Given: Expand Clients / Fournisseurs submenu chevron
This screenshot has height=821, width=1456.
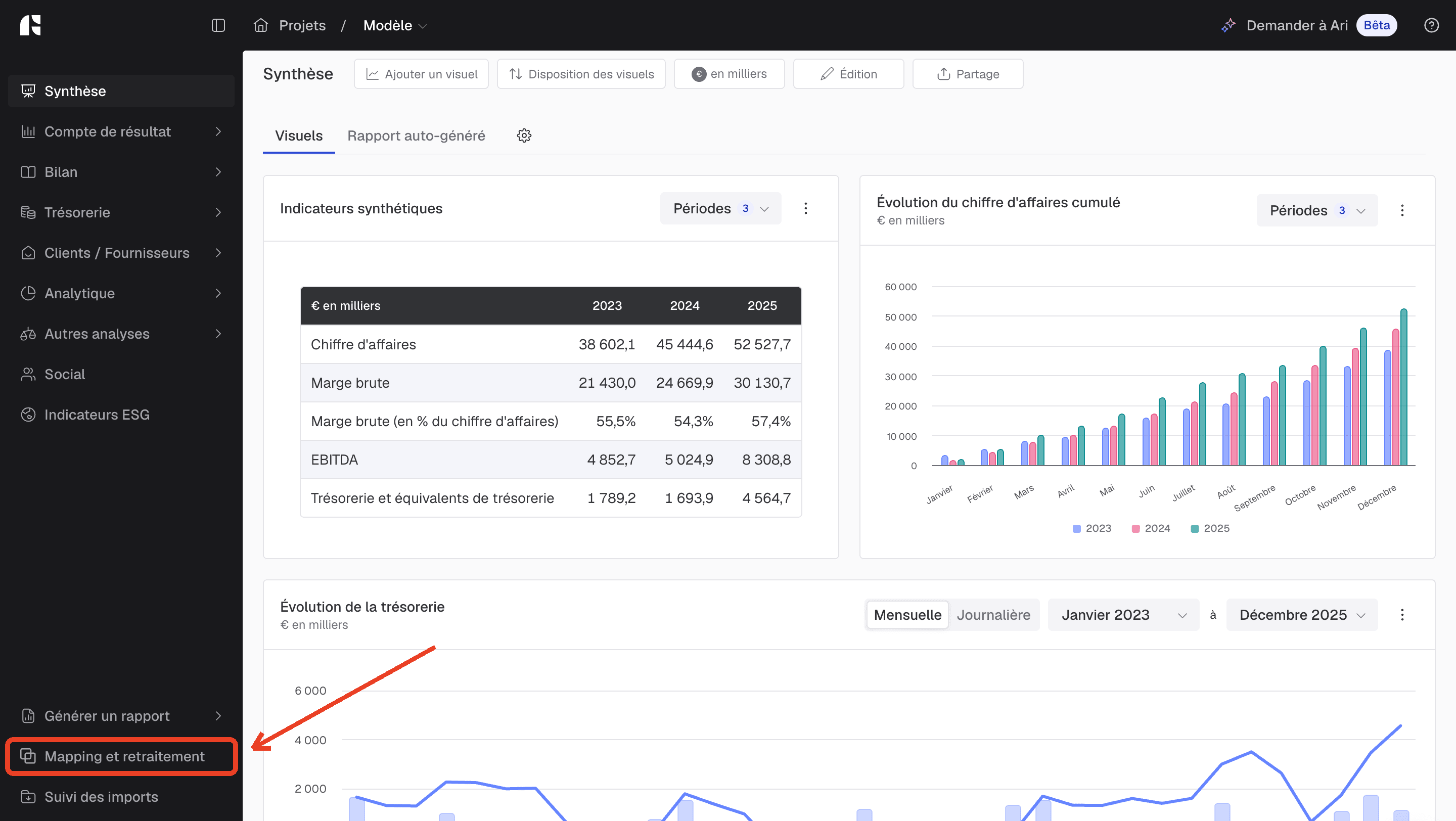Looking at the screenshot, I should (x=218, y=253).
